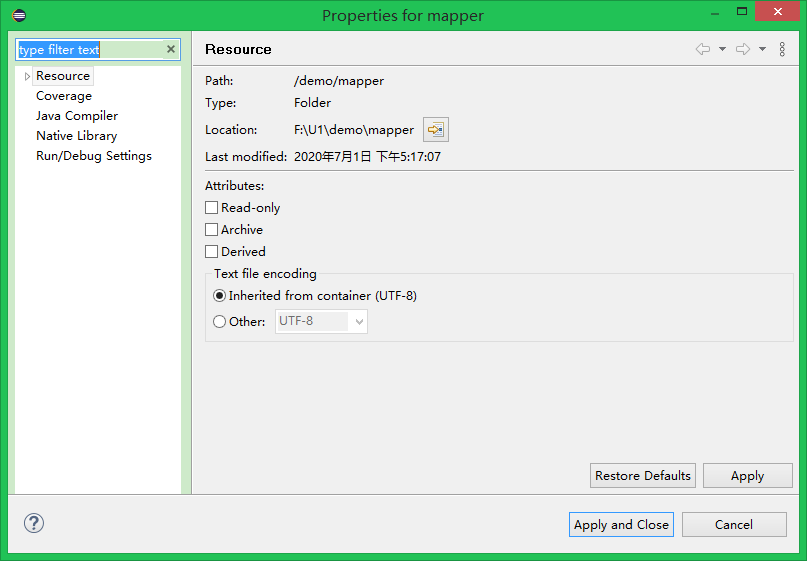
Task: Click the back navigation arrow icon
Action: pos(703,49)
